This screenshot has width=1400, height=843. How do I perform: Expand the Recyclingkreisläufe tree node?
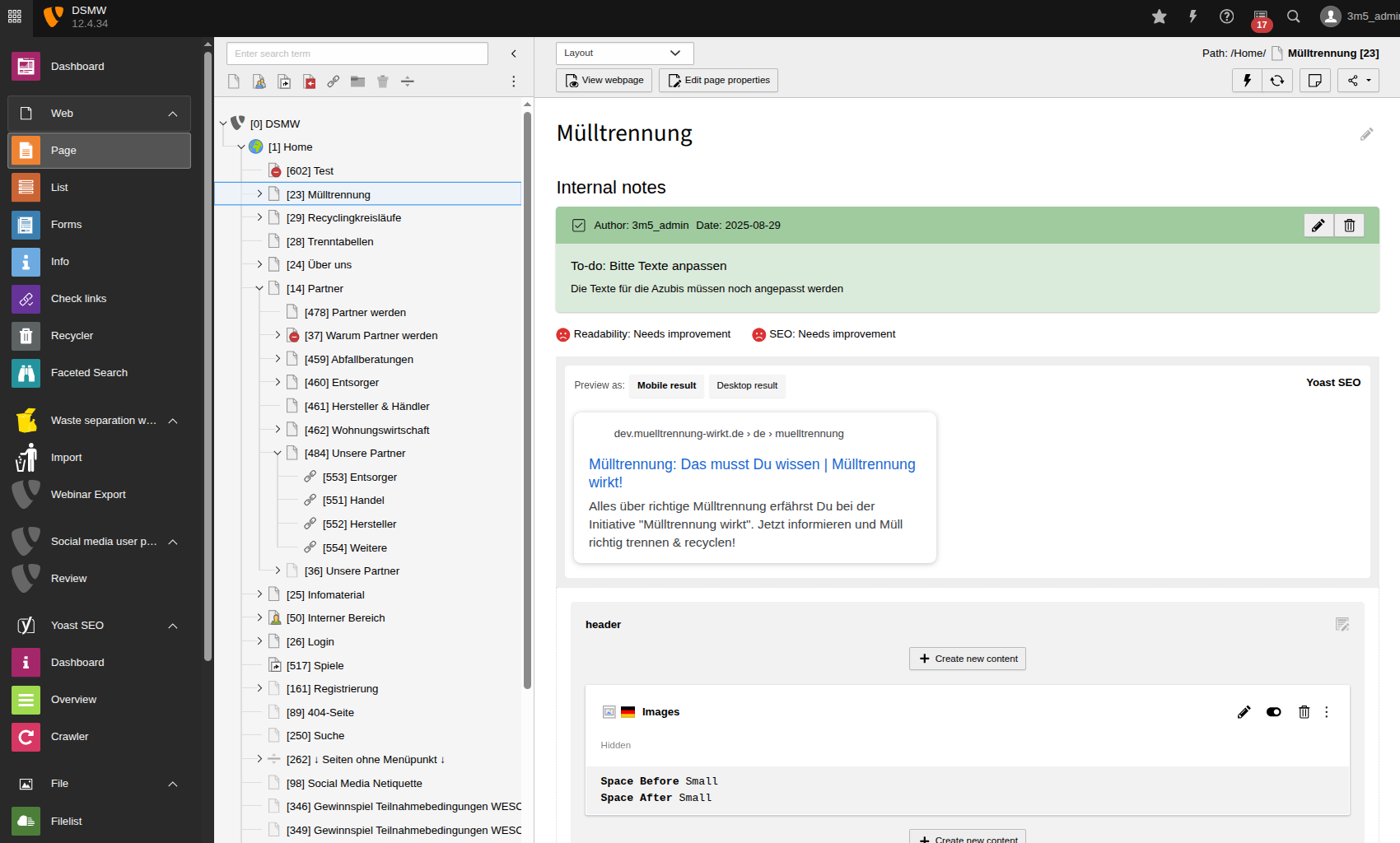(259, 218)
